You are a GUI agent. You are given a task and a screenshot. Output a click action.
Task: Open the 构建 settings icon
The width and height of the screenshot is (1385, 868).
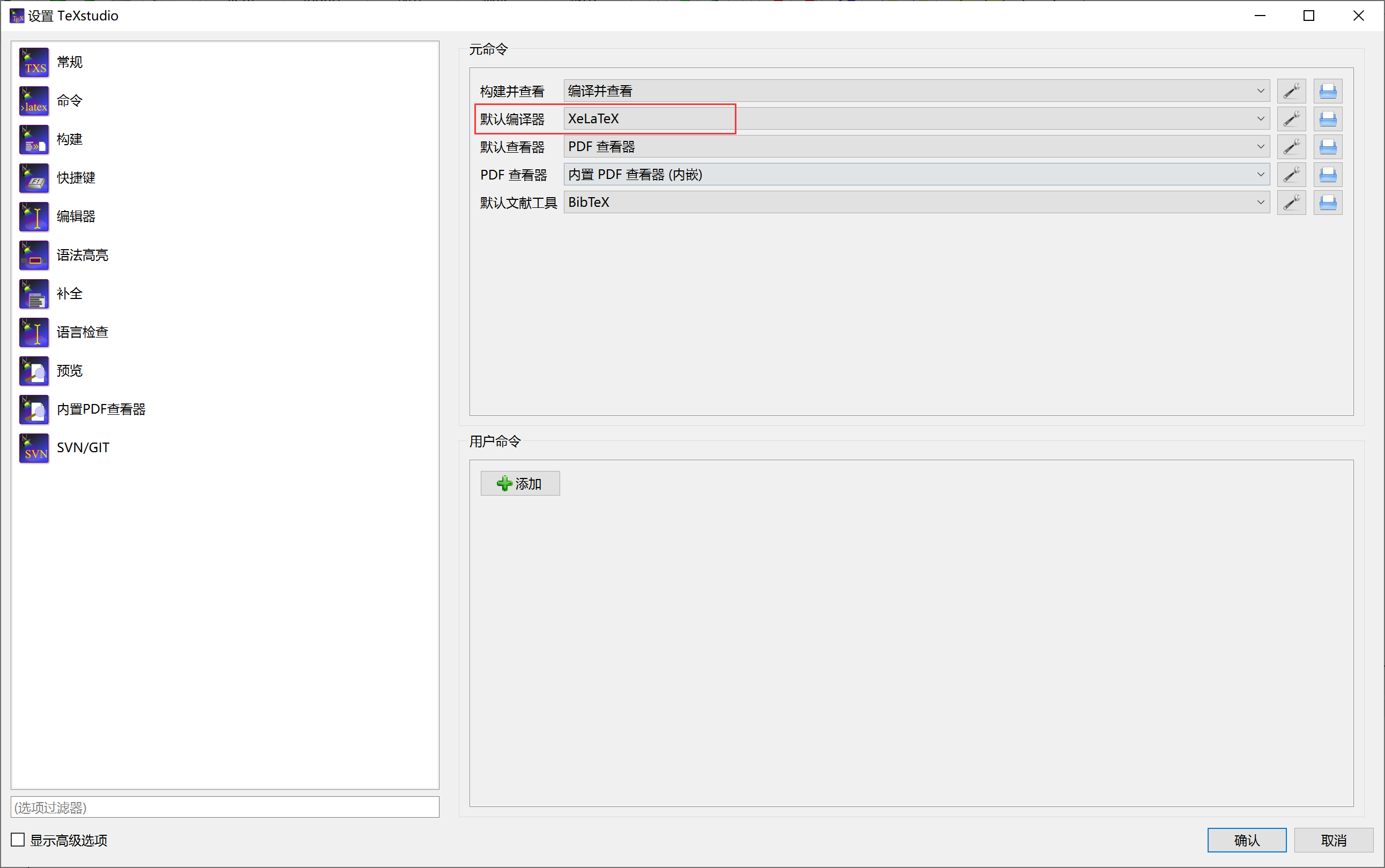(34, 139)
